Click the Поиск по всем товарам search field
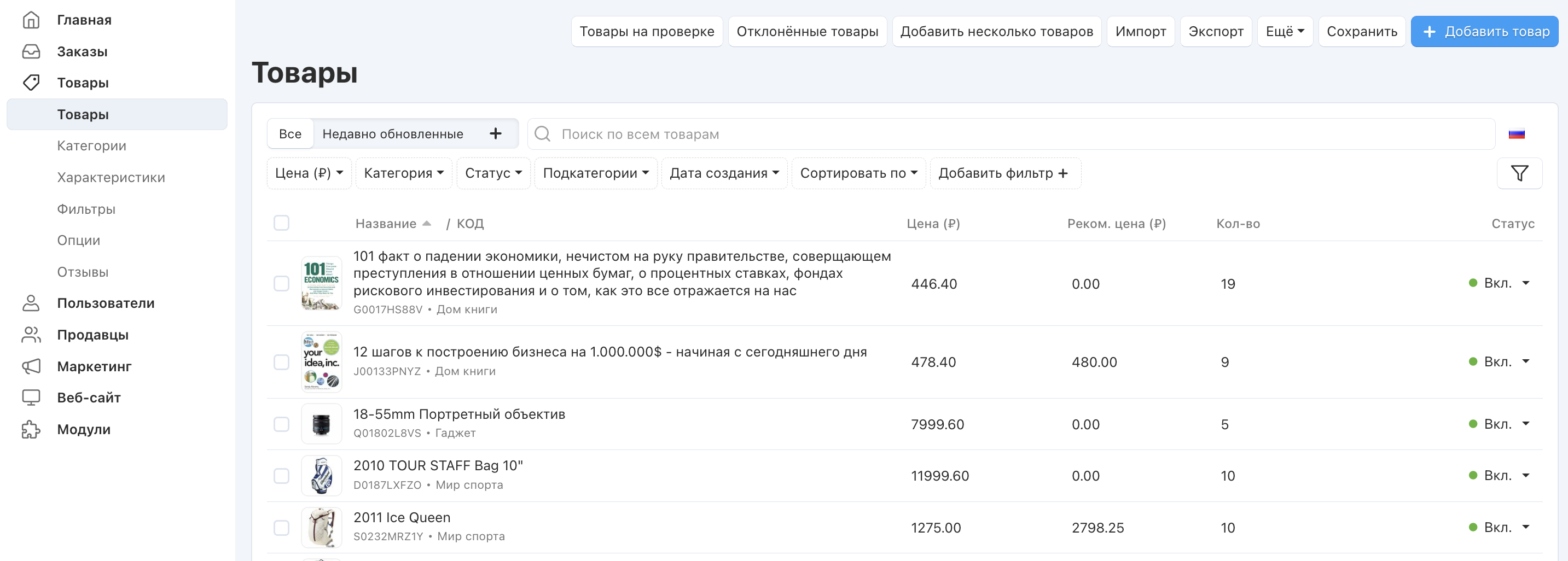Screen dimensions: 1568x561 [x=1011, y=135]
